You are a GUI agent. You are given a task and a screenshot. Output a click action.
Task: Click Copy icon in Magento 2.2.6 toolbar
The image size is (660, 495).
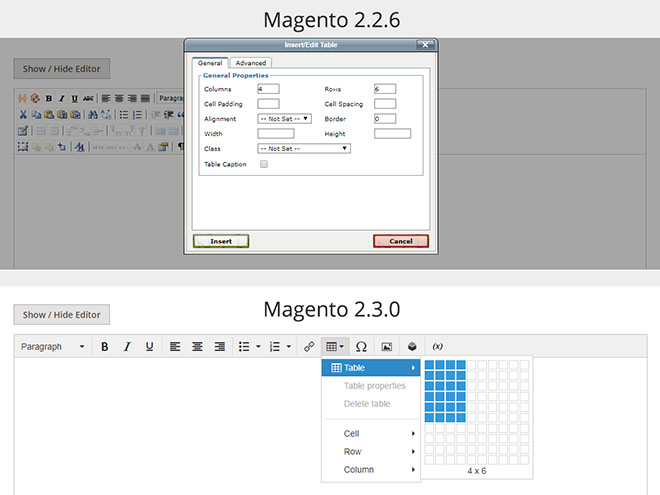pyautogui.click(x=36, y=114)
